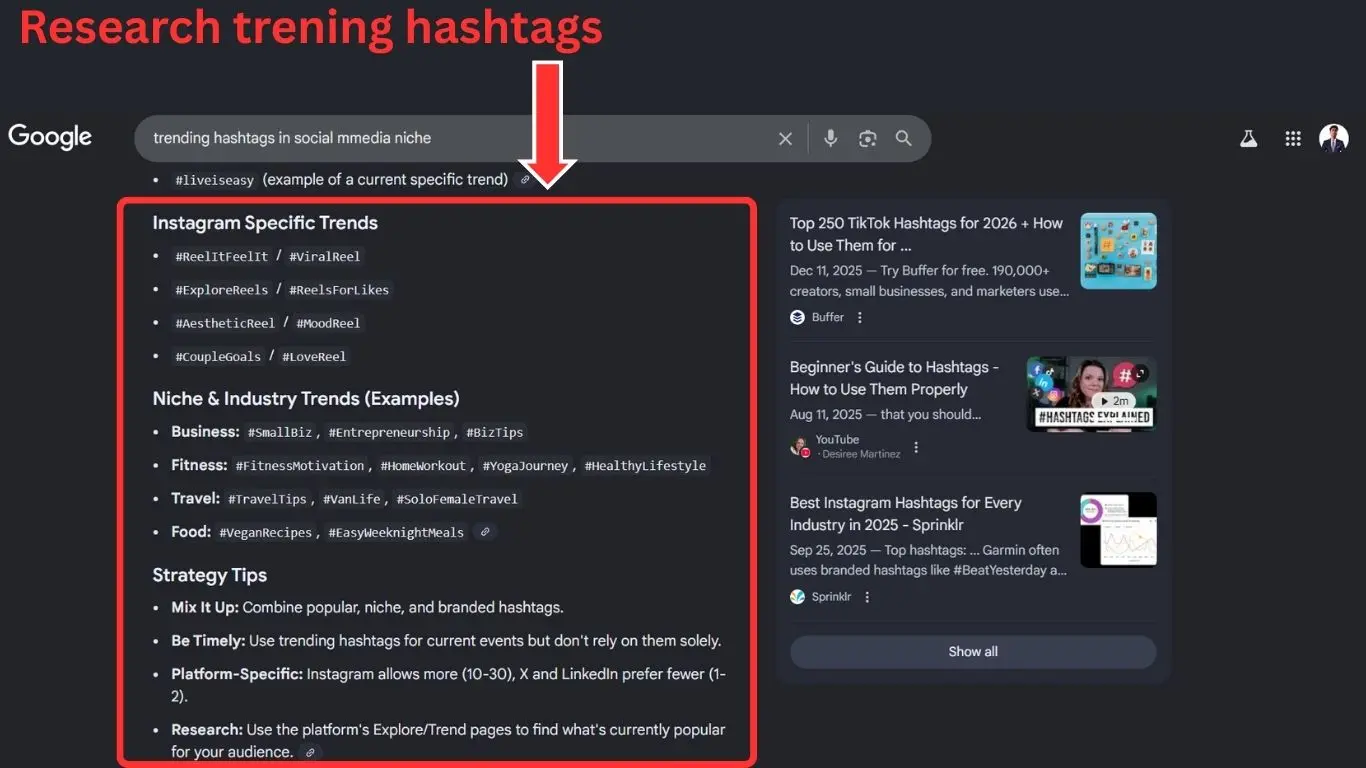The image size is (1366, 768).
Task: Click the Sprinklr site favicon
Action: (797, 597)
